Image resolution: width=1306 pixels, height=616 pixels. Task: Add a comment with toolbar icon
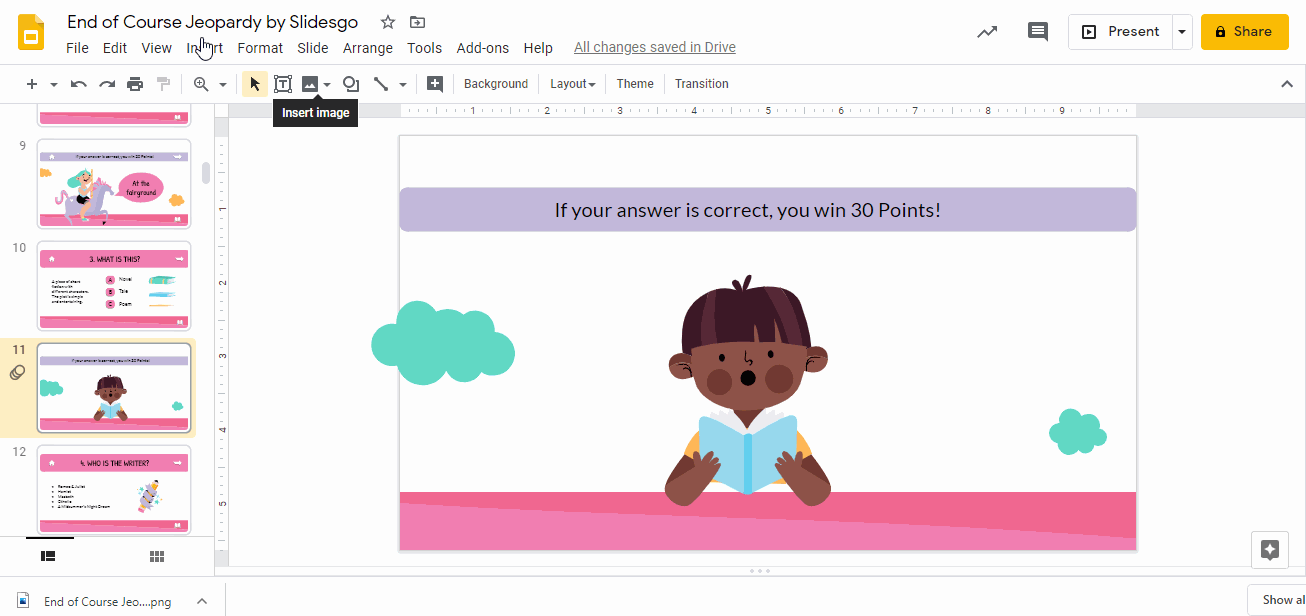(x=435, y=84)
